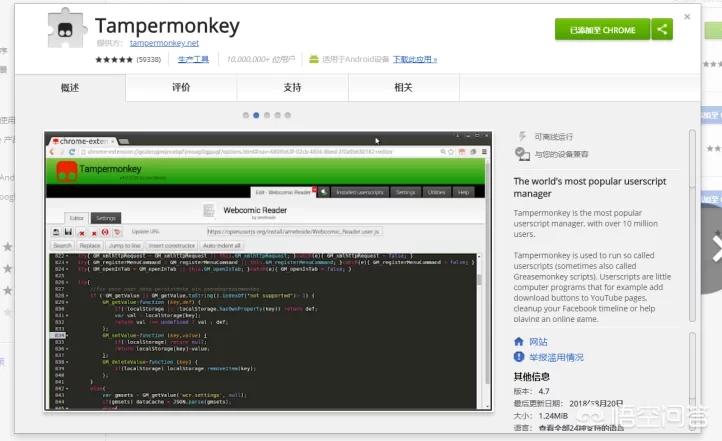Click the Update URL input field
The height and width of the screenshot is (441, 722).
[294, 232]
